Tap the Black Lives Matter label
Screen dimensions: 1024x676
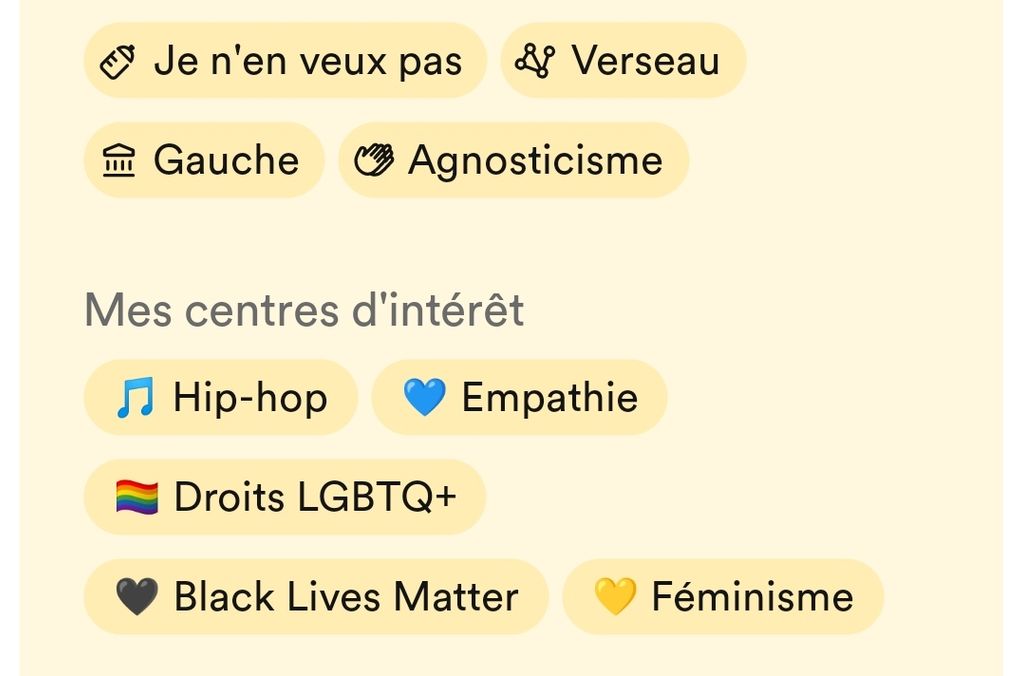tap(346, 597)
